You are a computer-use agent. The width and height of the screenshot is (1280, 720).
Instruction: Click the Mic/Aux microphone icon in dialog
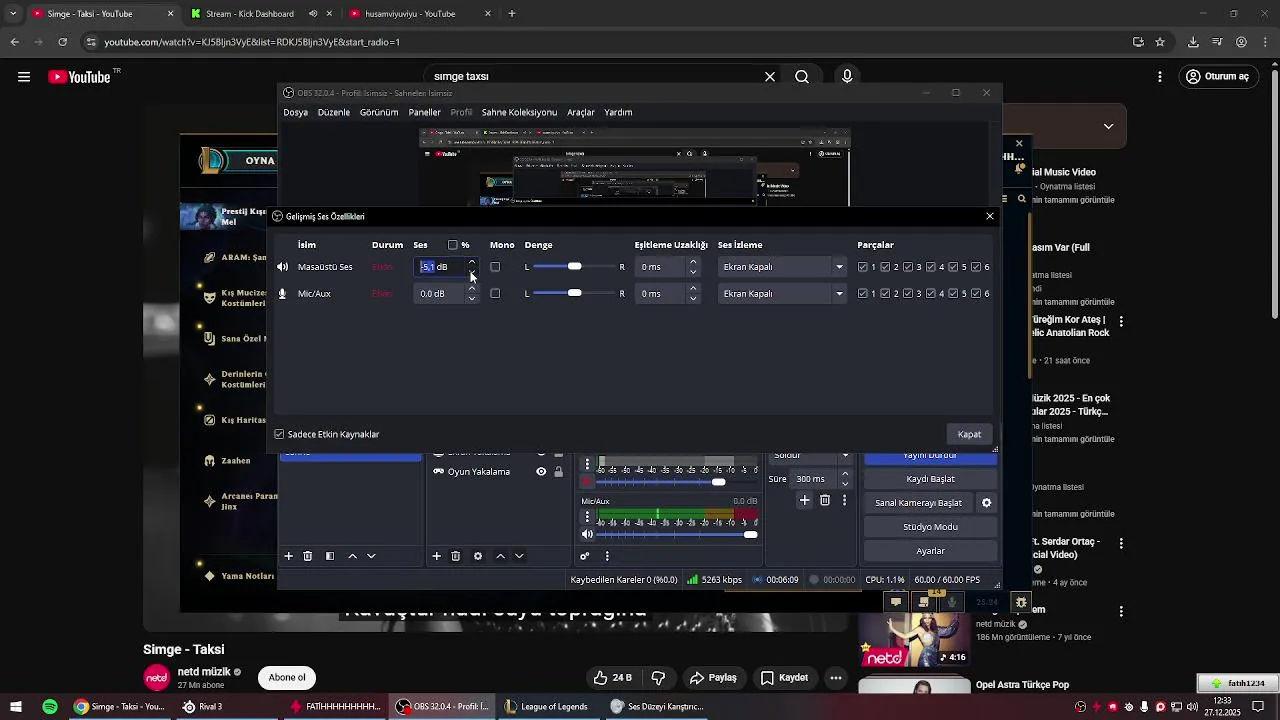point(282,294)
